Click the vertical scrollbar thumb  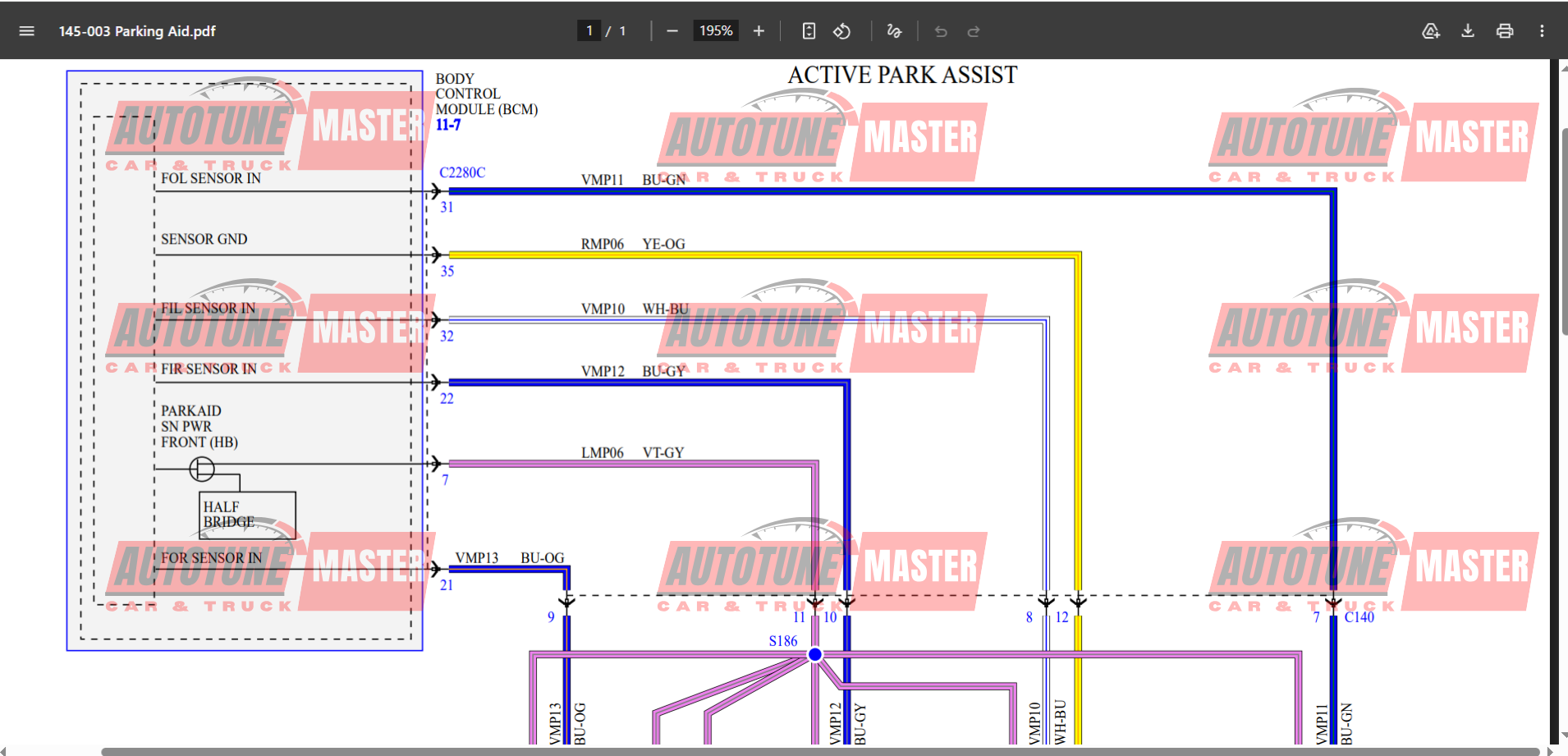[1564, 230]
